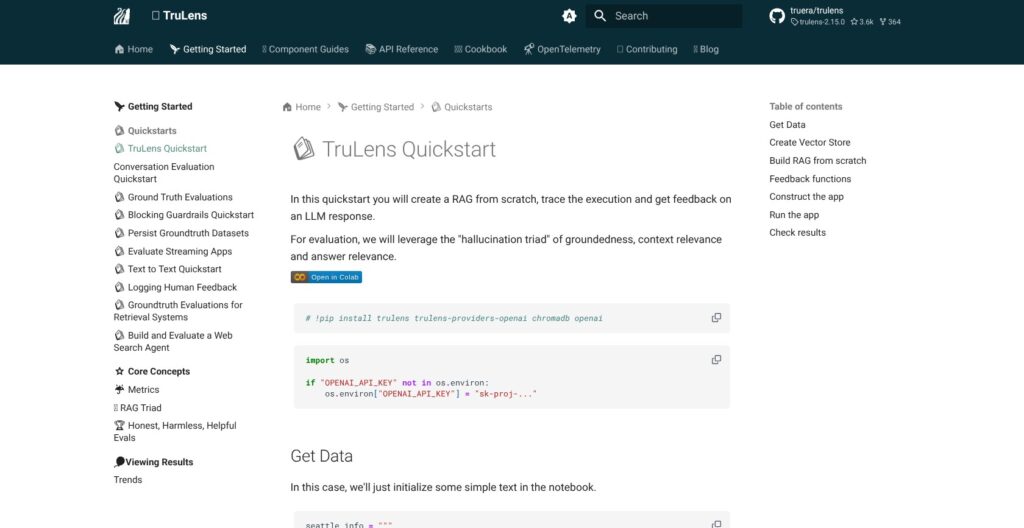Click the GitHub octocat icon
1024x528 pixels.
point(777,16)
